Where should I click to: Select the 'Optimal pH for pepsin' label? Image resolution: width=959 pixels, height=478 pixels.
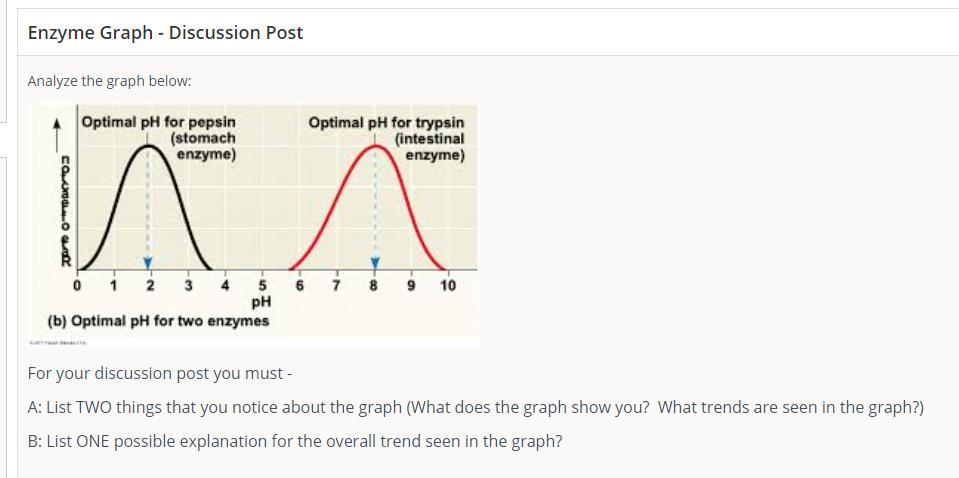tap(158, 122)
